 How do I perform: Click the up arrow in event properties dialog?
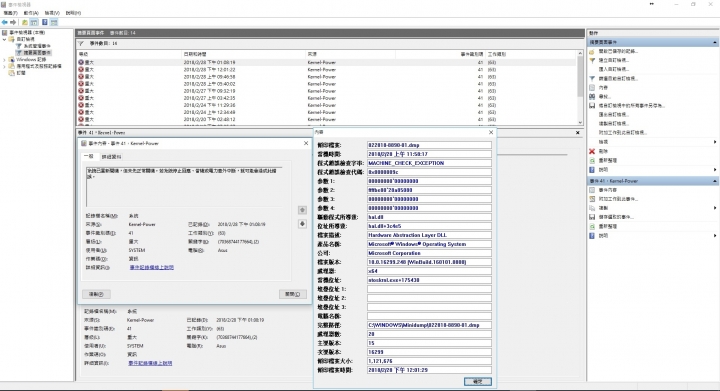point(302,210)
